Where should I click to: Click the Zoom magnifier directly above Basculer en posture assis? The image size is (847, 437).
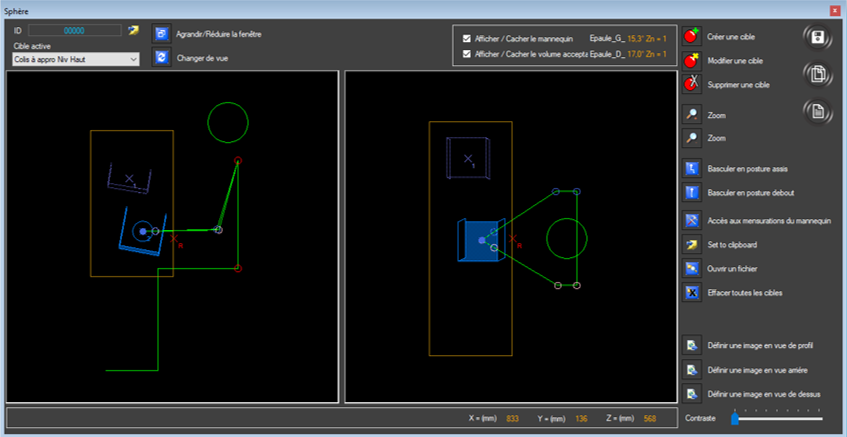coord(692,138)
